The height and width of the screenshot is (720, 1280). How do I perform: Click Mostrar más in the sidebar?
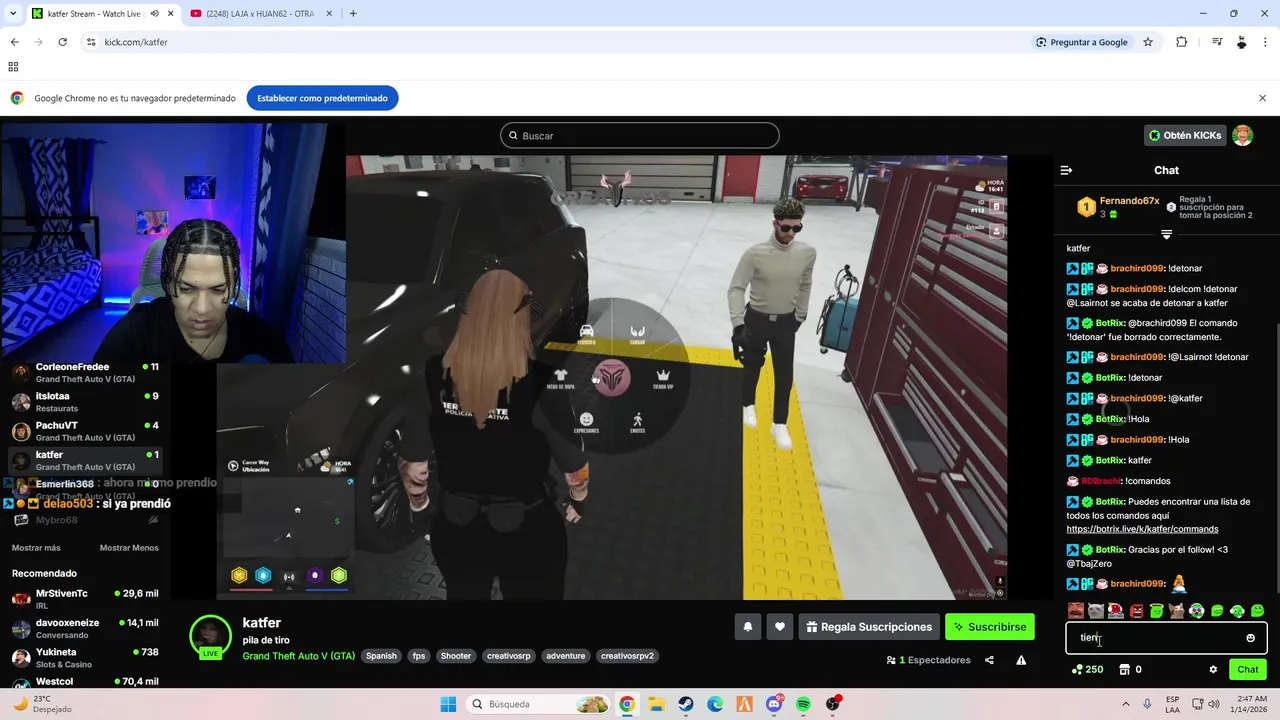tap(36, 548)
